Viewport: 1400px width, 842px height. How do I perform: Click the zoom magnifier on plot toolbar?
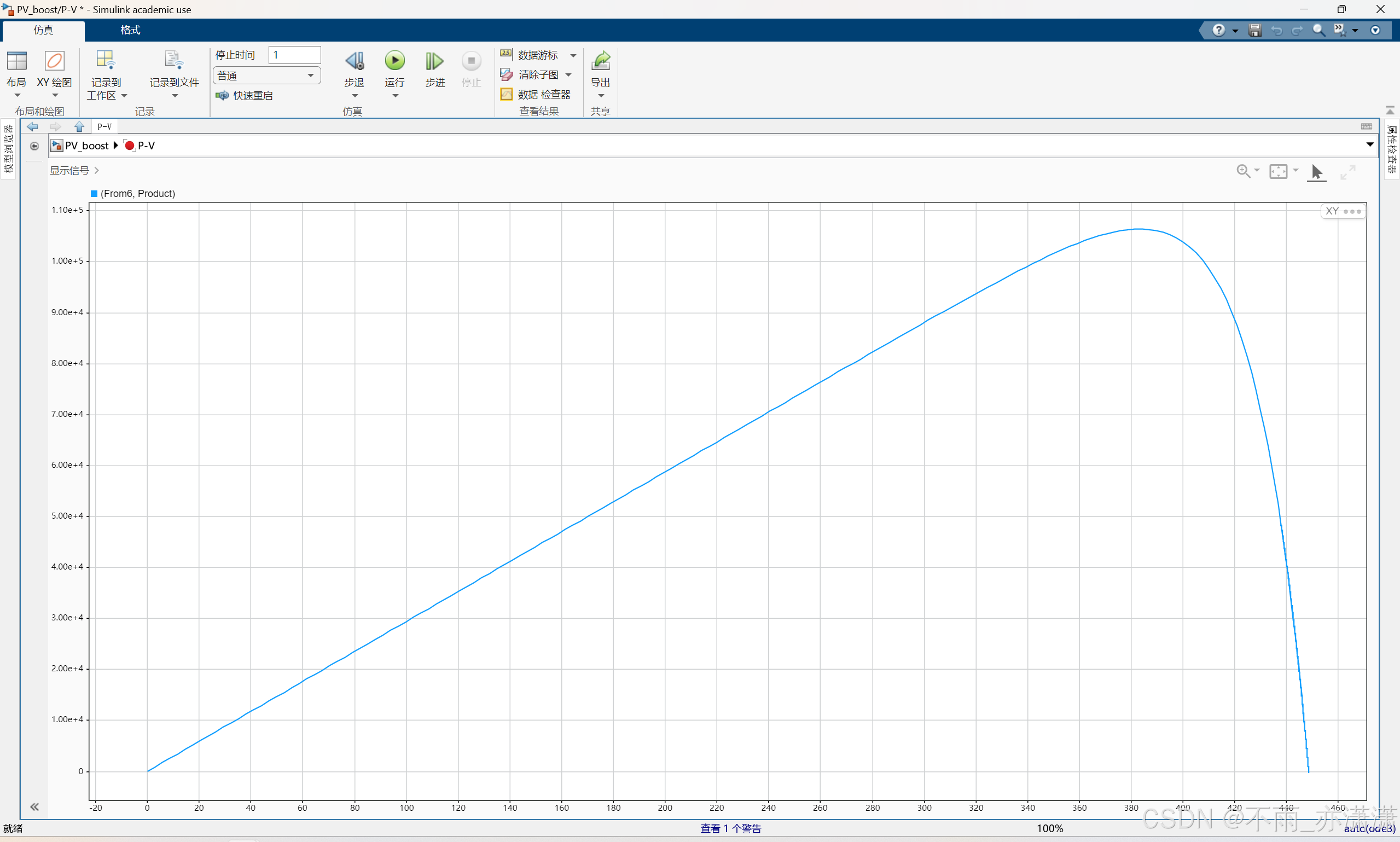click(1243, 171)
